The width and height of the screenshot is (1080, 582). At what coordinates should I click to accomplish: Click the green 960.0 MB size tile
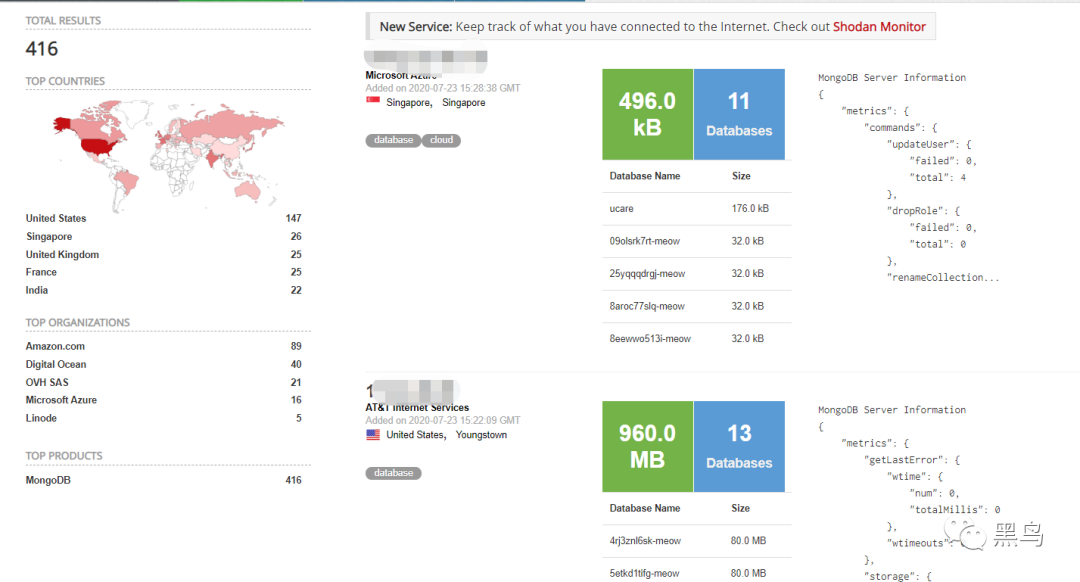click(x=647, y=446)
